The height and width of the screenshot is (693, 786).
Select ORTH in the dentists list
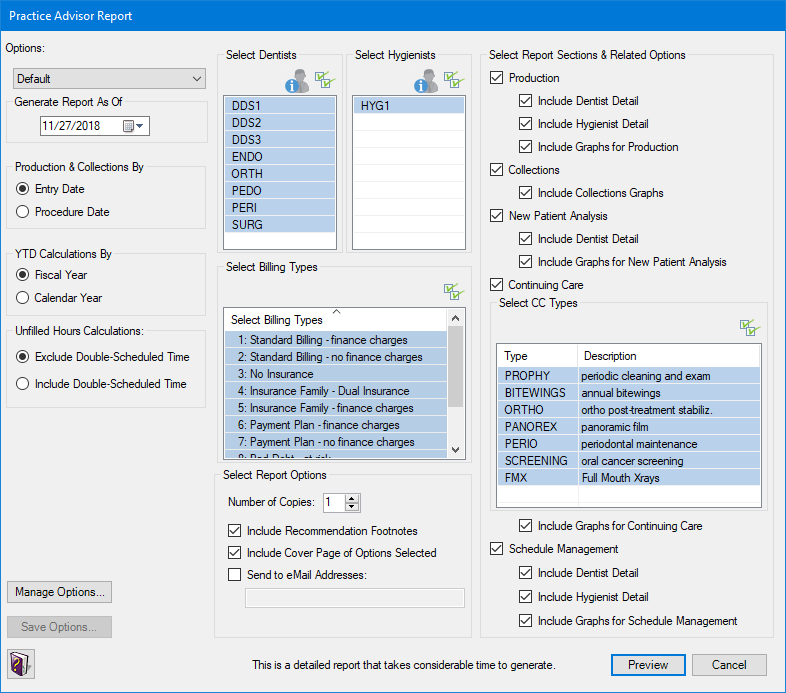[x=280, y=173]
